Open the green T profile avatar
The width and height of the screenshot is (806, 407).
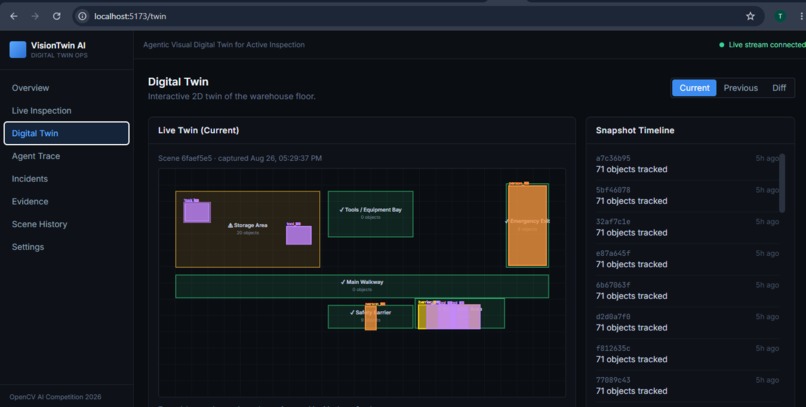(x=780, y=16)
